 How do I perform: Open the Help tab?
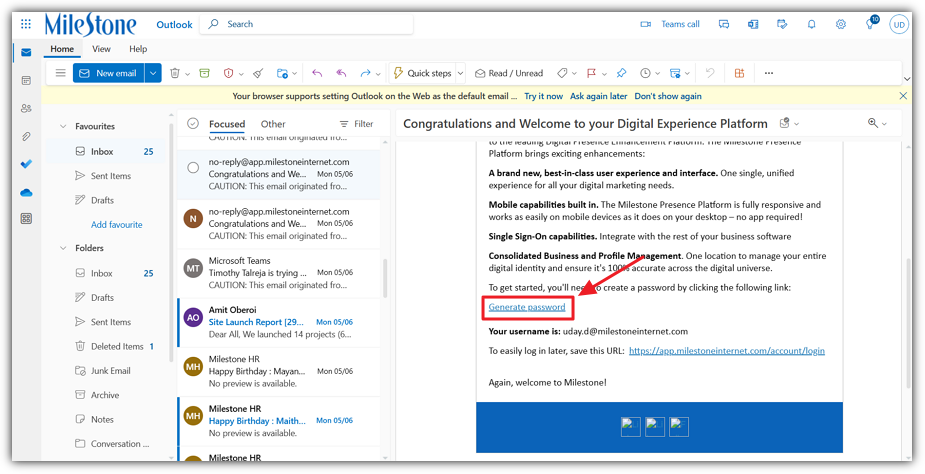[138, 49]
